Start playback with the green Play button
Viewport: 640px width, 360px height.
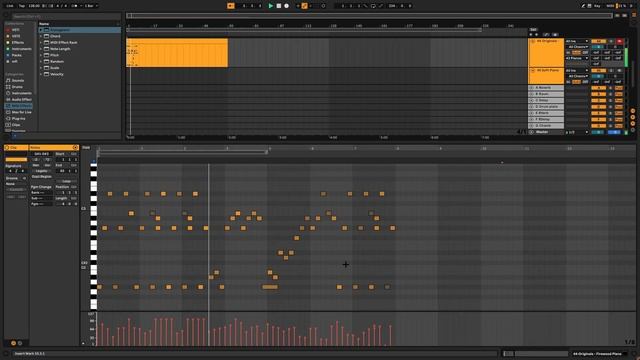pos(270,6)
